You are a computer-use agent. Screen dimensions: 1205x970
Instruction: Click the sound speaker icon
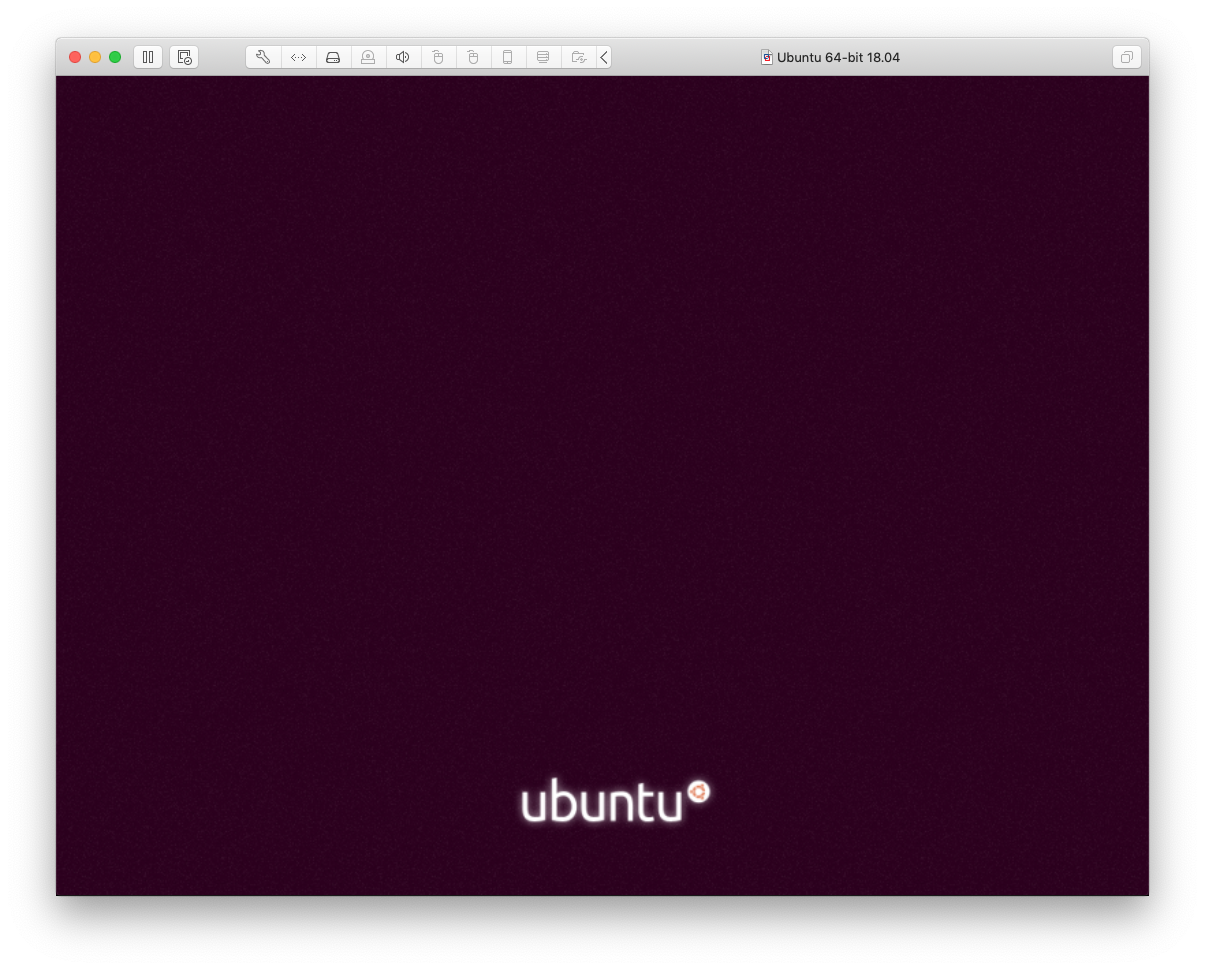click(403, 57)
